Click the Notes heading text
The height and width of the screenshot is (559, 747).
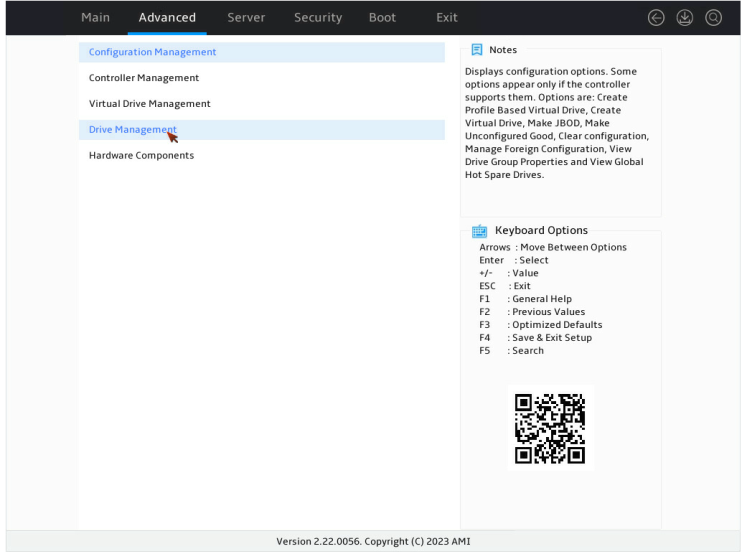click(503, 50)
